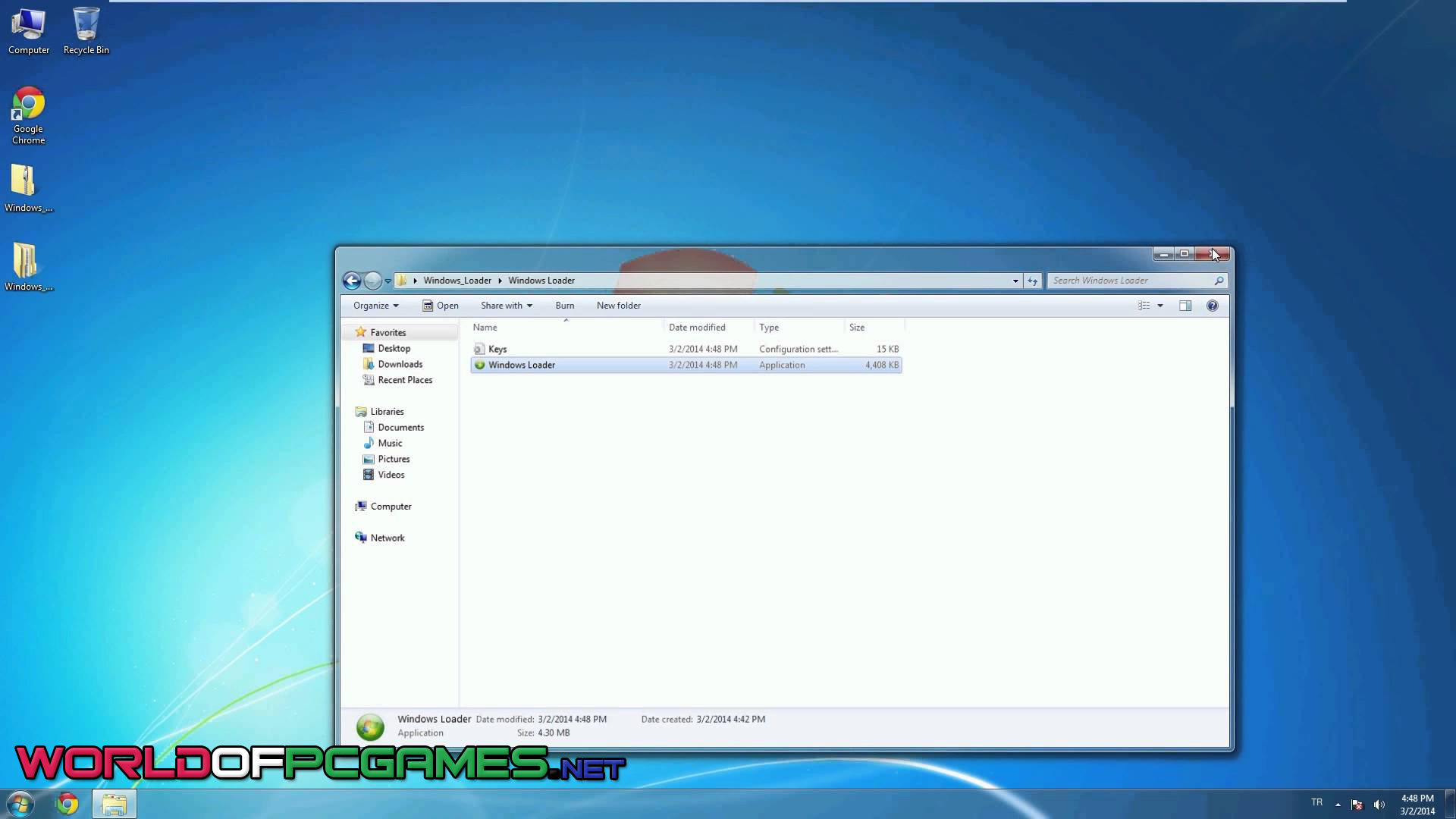The height and width of the screenshot is (819, 1456).
Task: Click the Explorer Back navigation arrow
Action: point(351,281)
